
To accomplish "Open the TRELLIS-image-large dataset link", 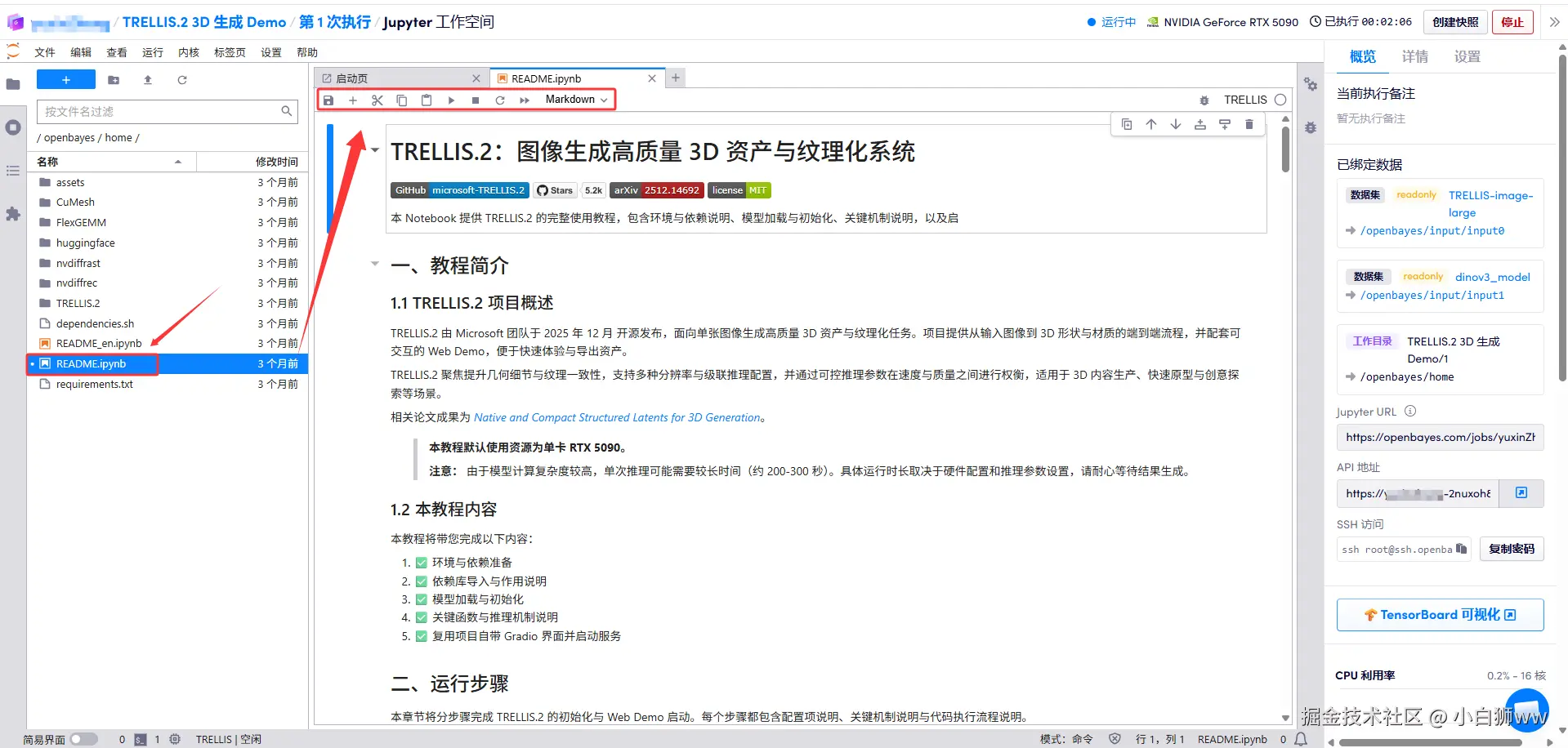I will [x=1491, y=204].
